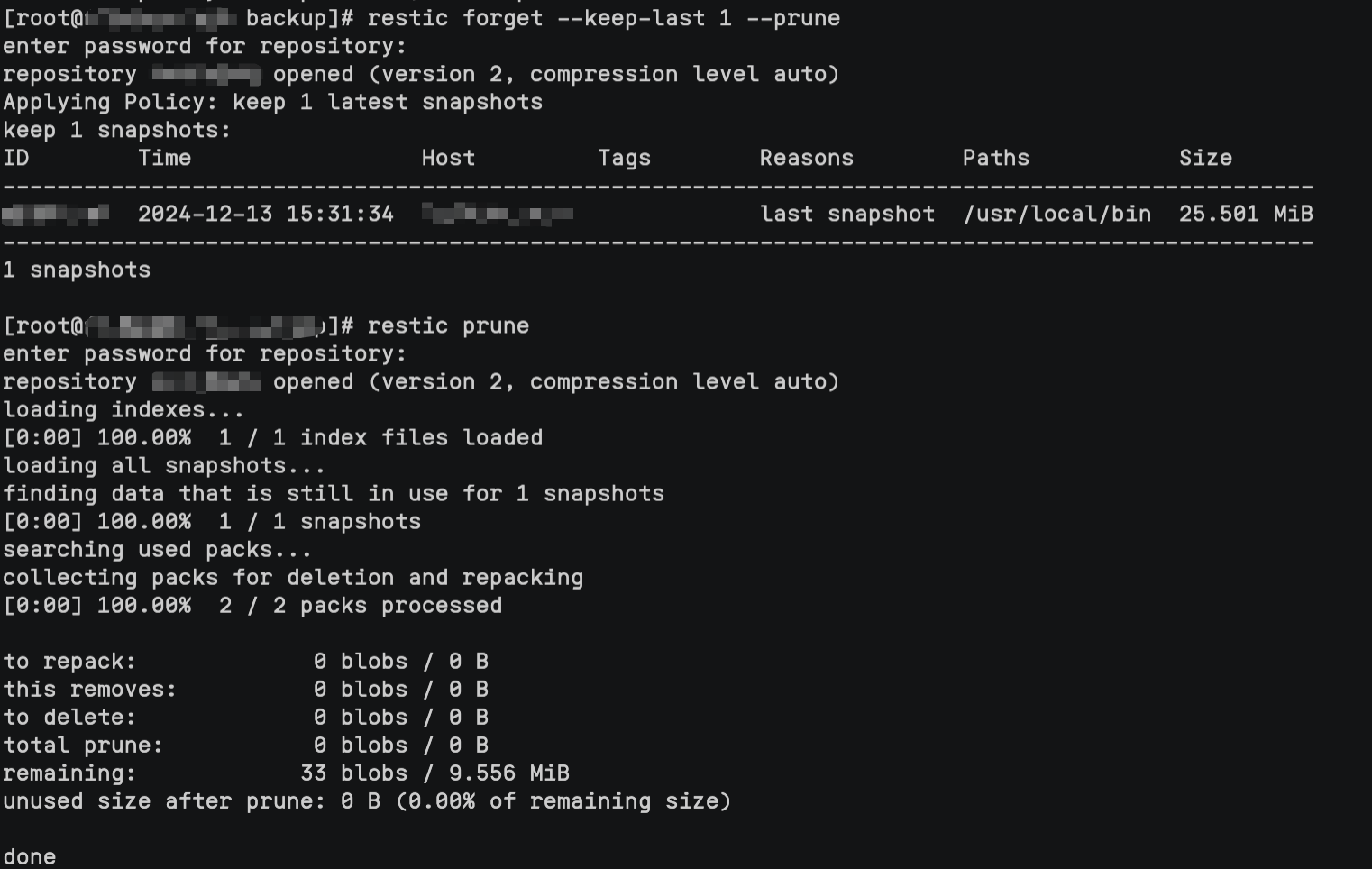1372x869 pixels.
Task: Click the 'loading indexes...' line
Action: point(123,409)
